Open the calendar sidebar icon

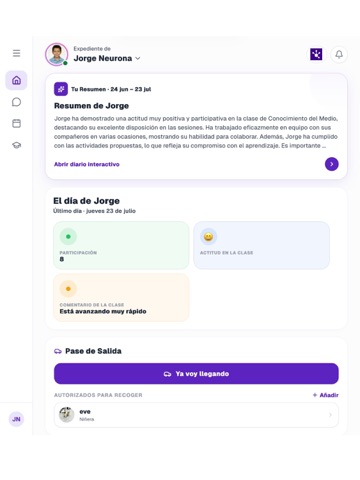point(16,124)
